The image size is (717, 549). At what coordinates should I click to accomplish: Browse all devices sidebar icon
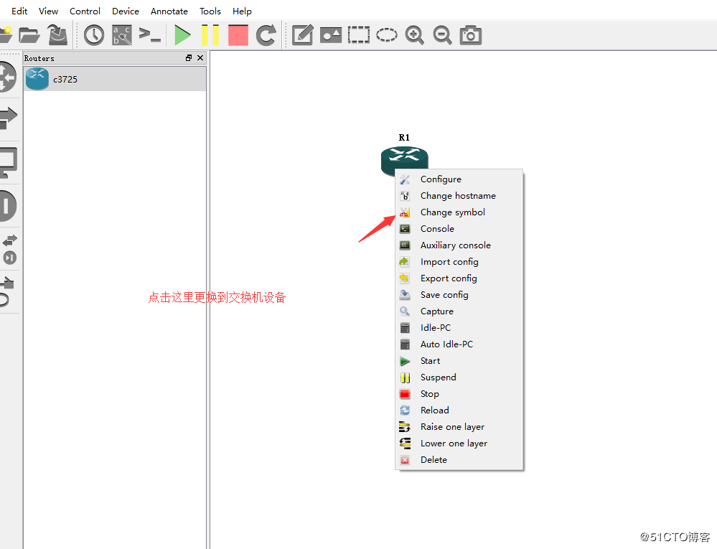[9, 249]
